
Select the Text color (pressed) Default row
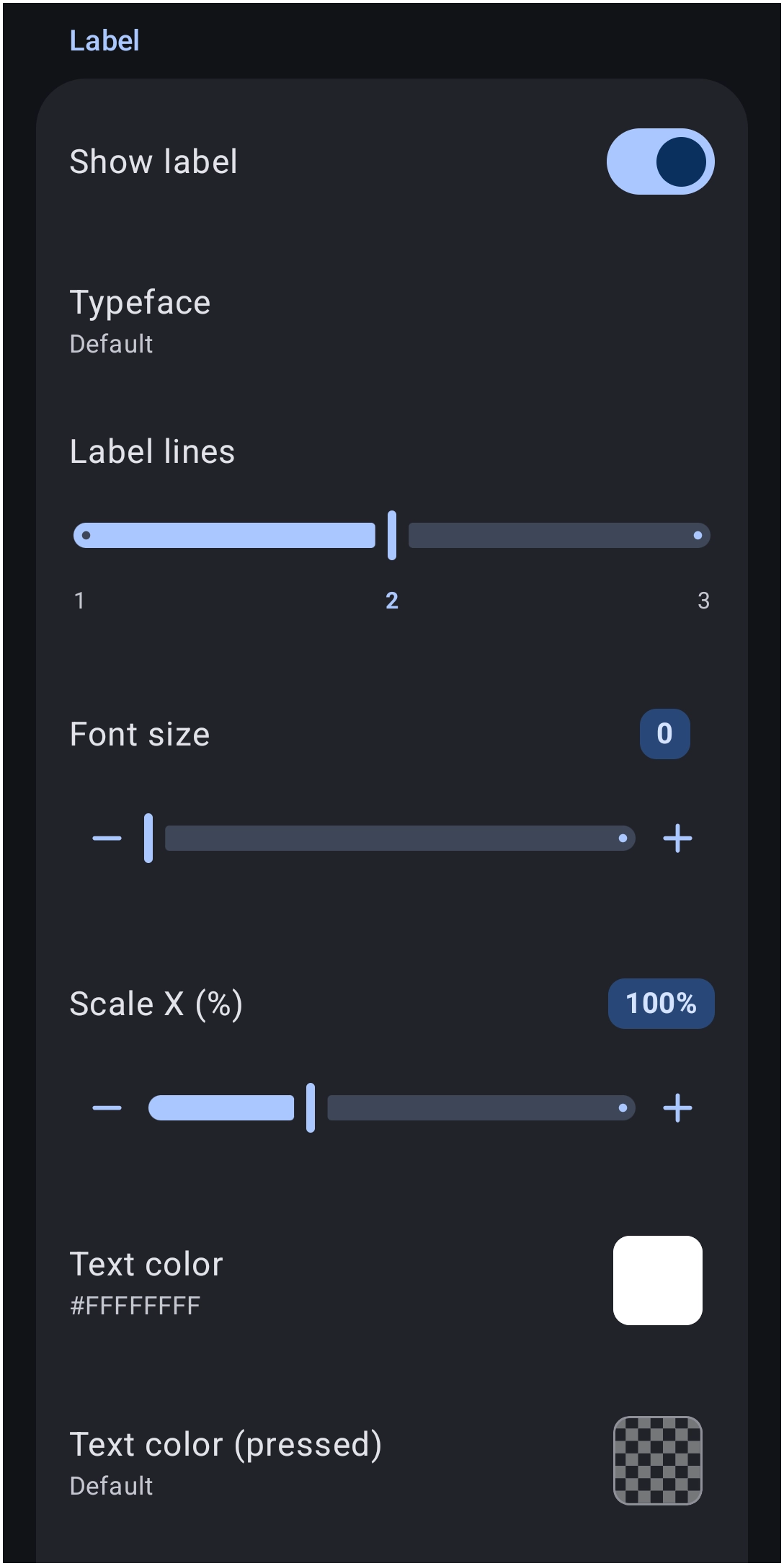[x=392, y=1461]
